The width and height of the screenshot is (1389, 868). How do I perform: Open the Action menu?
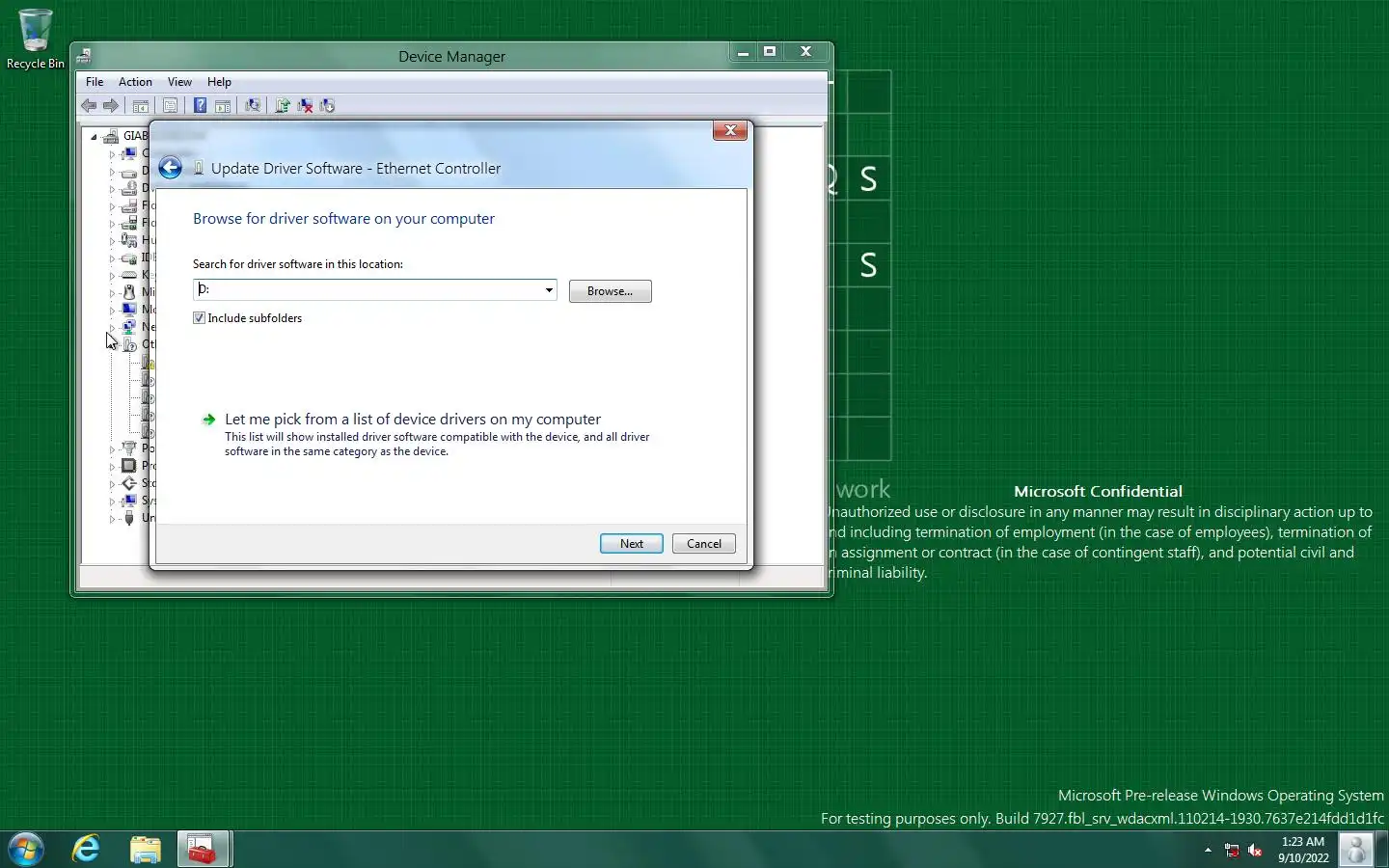pos(135,82)
